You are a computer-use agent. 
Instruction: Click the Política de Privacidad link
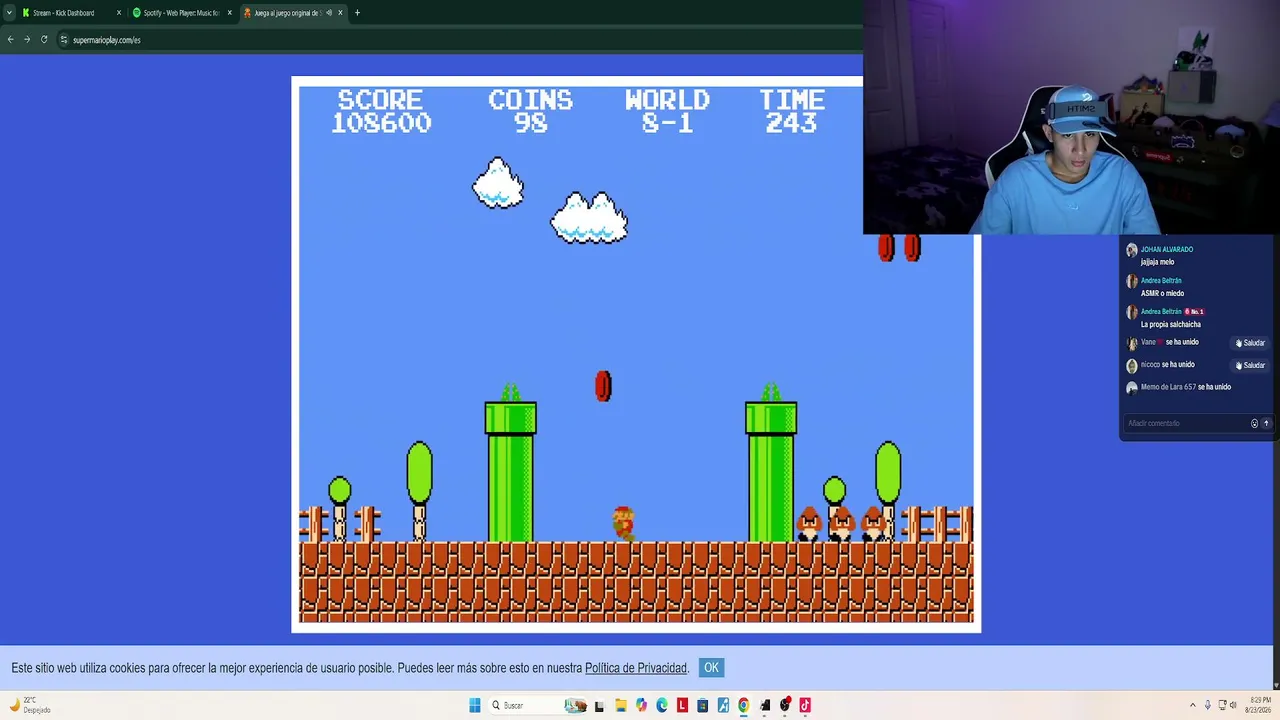pyautogui.click(x=636, y=668)
